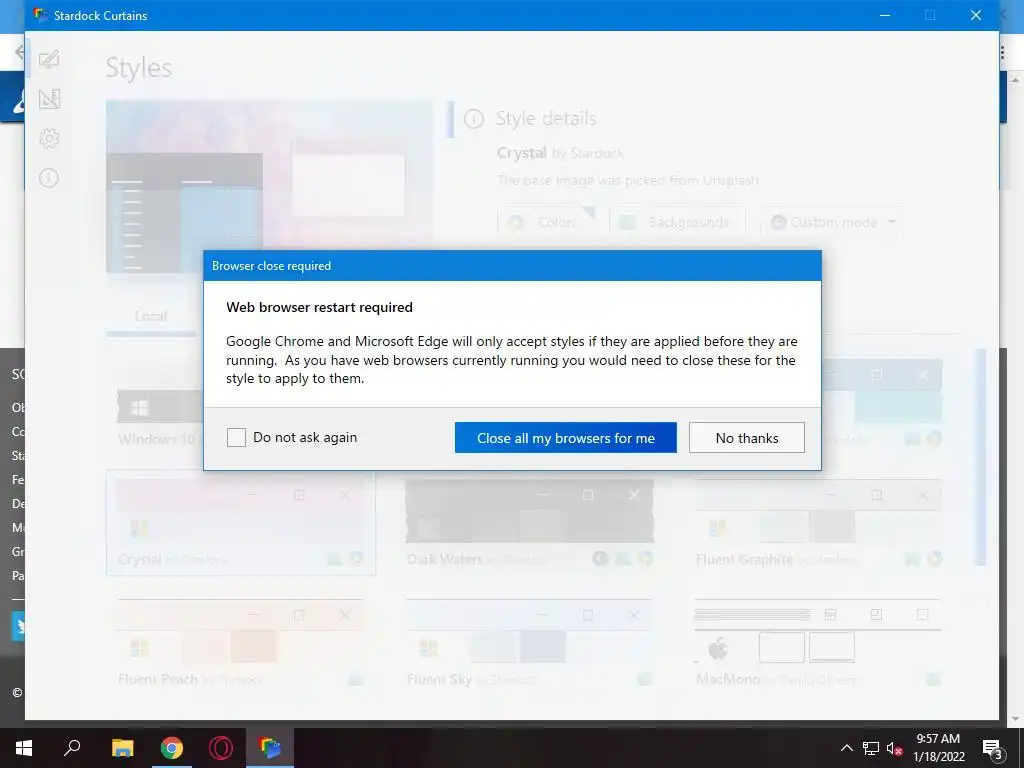Expand the Custom mode dropdown

[x=832, y=223]
